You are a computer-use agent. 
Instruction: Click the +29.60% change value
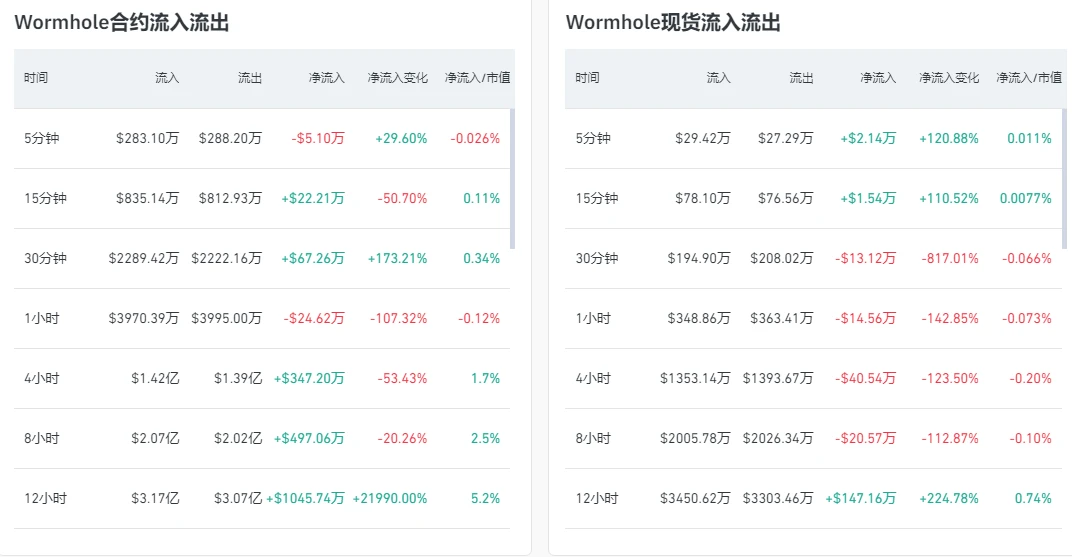[401, 139]
